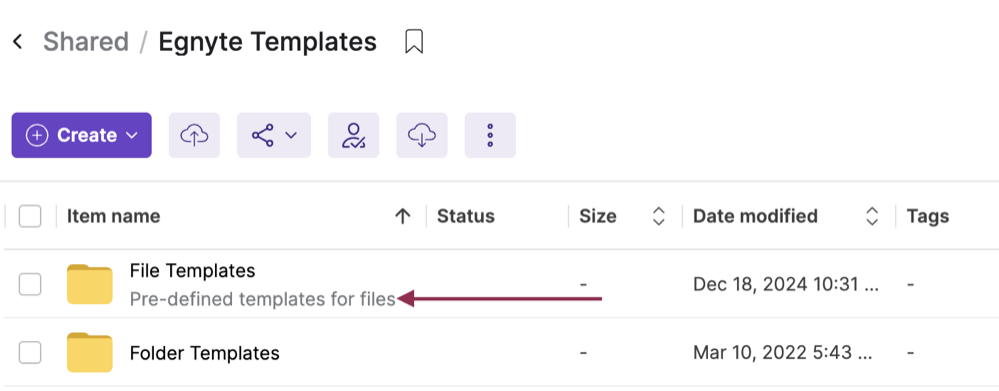Open the File Templates folder icon
The width and height of the screenshot is (999, 391).
(90, 284)
